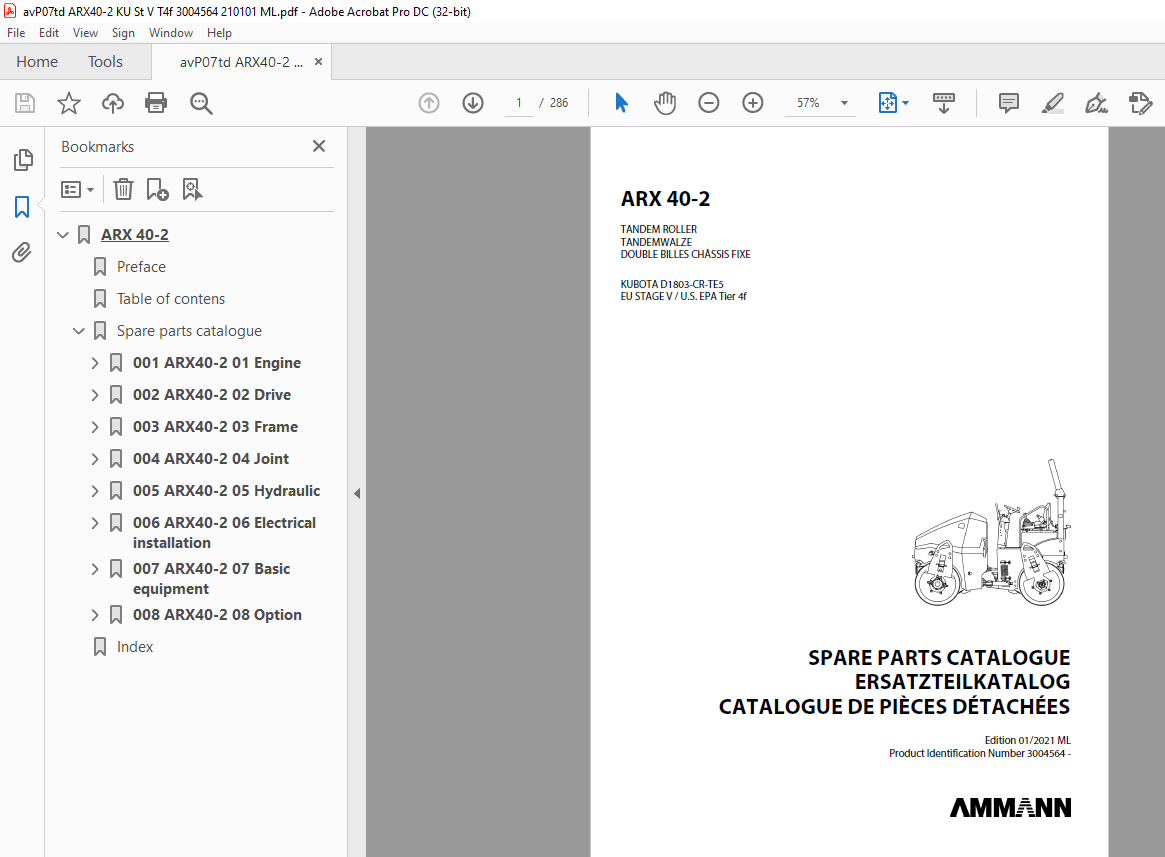Zoom in with plus button

pyautogui.click(x=753, y=103)
